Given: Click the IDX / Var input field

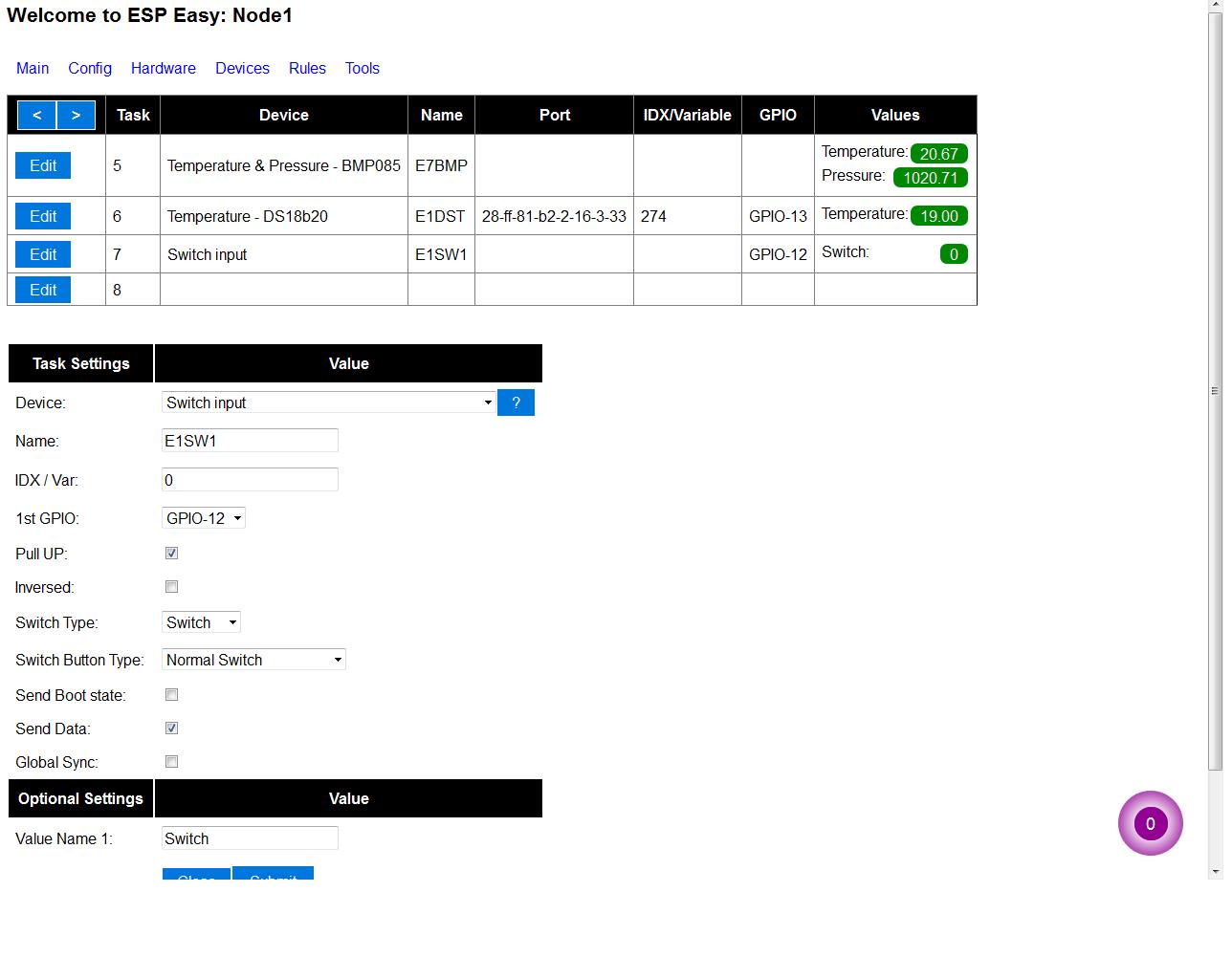Looking at the screenshot, I should (x=250, y=480).
